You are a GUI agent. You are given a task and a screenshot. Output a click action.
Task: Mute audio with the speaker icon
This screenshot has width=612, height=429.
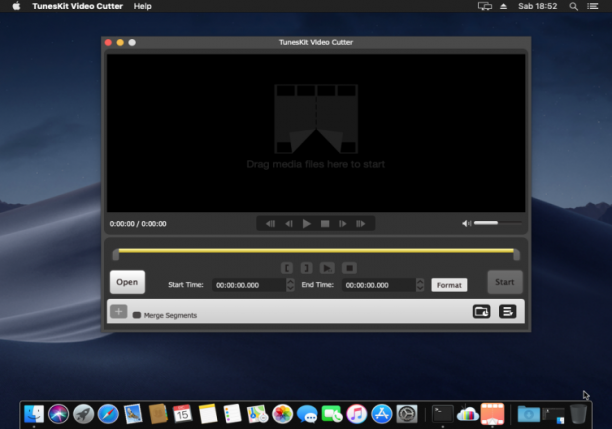(466, 223)
